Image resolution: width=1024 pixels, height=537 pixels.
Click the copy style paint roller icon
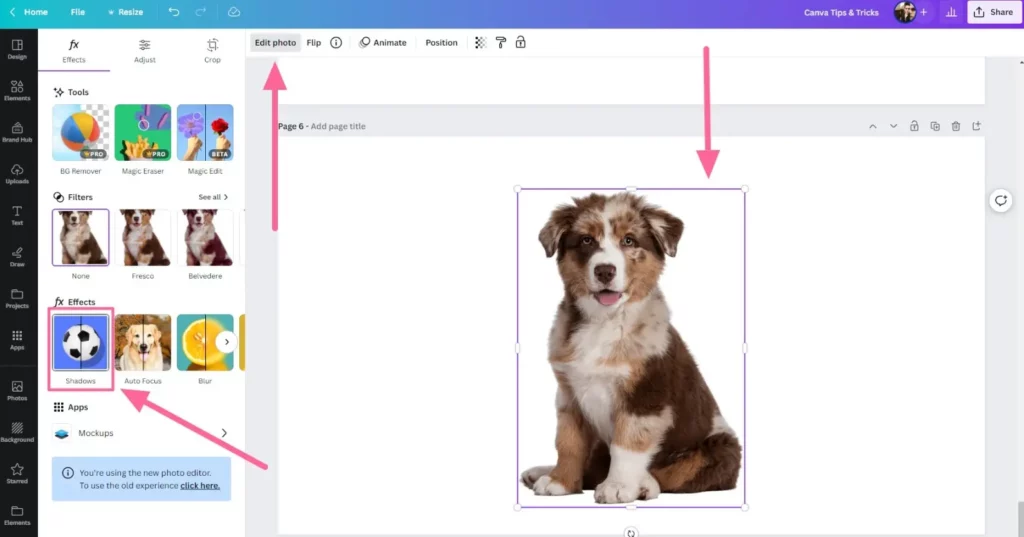[501, 42]
